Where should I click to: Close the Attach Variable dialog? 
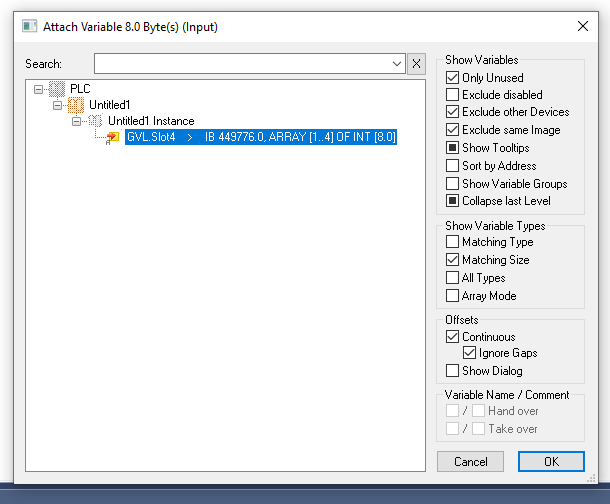coord(582,26)
